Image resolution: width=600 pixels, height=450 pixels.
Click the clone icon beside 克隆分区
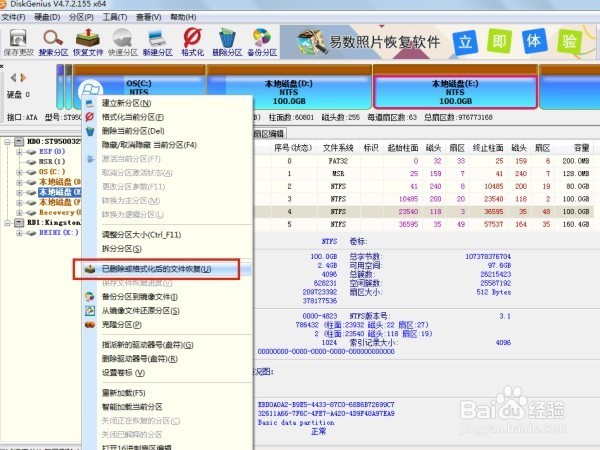click(90, 324)
